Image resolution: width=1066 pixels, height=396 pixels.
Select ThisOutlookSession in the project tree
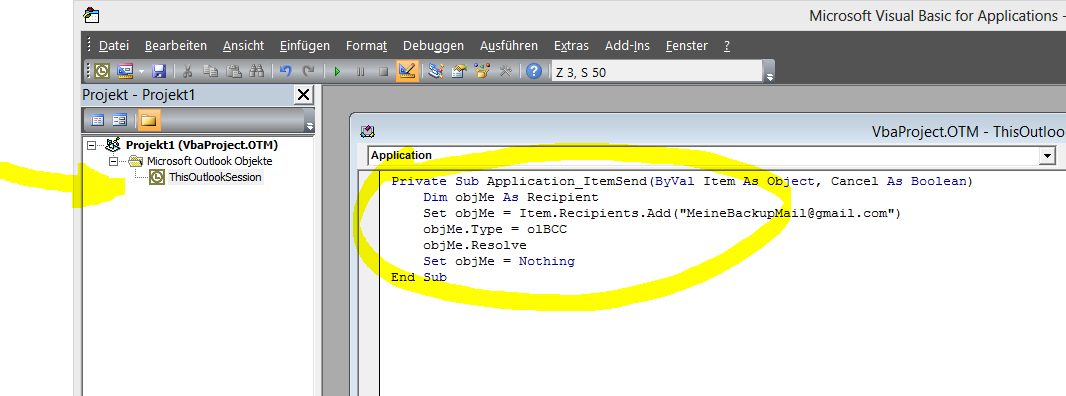[215, 177]
